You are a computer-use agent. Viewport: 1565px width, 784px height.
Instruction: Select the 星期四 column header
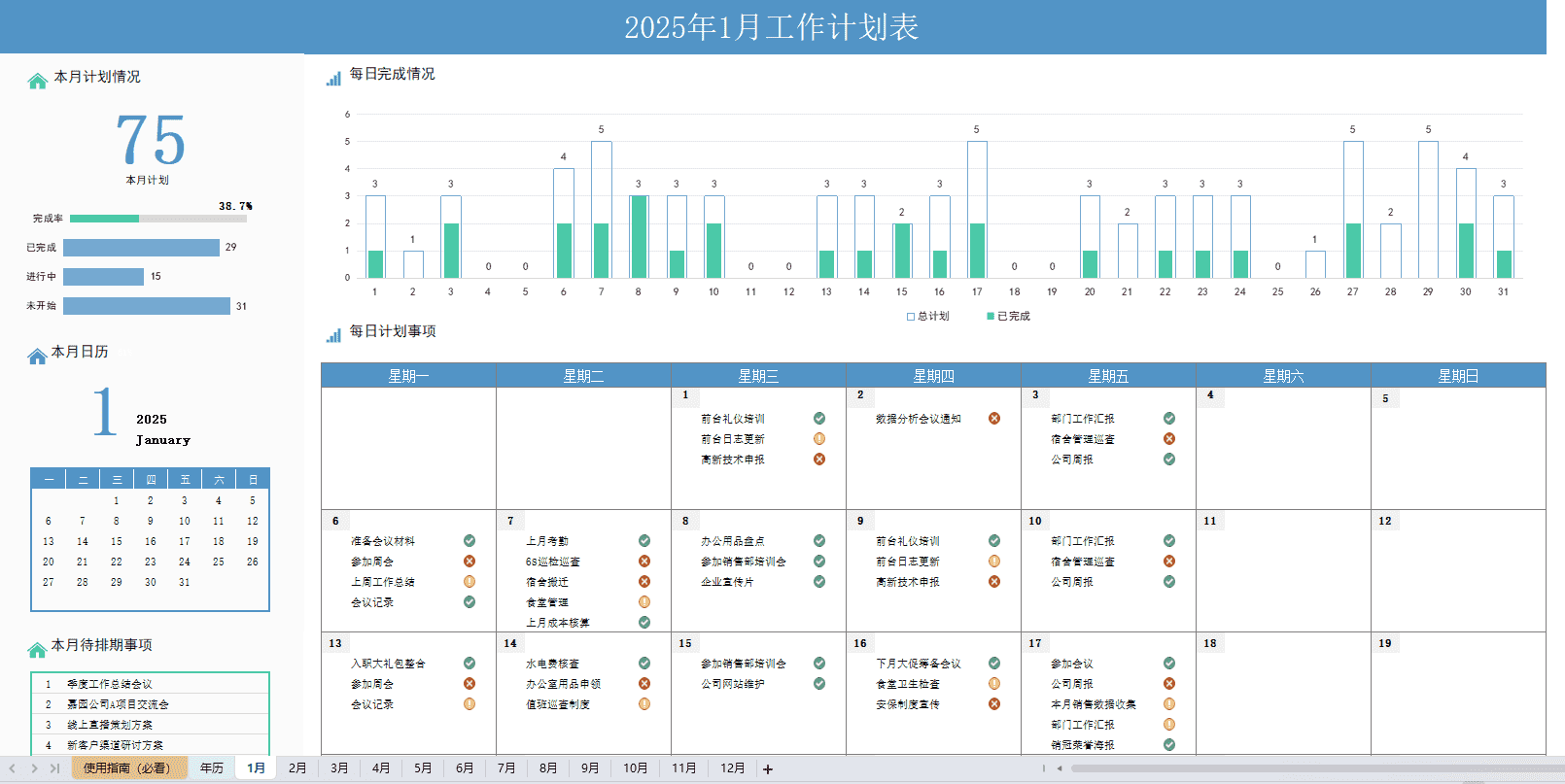pos(933,376)
